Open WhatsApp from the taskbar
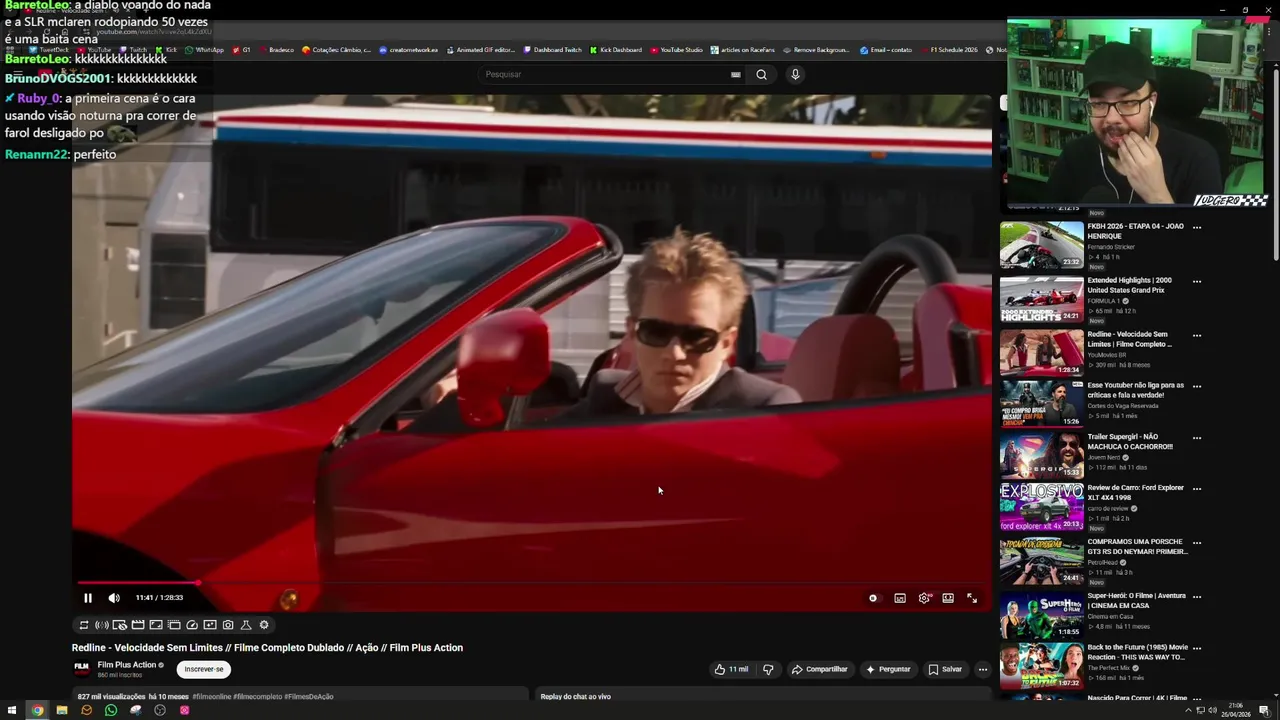1280x720 pixels. (111, 710)
